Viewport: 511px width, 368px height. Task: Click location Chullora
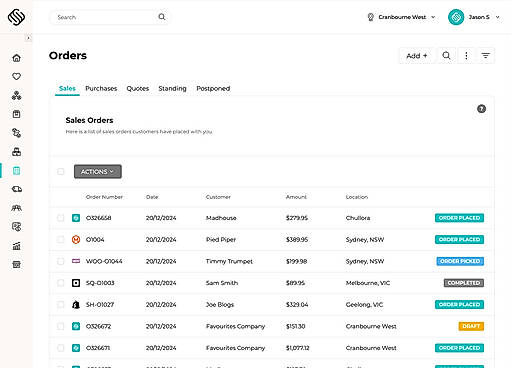coord(358,218)
